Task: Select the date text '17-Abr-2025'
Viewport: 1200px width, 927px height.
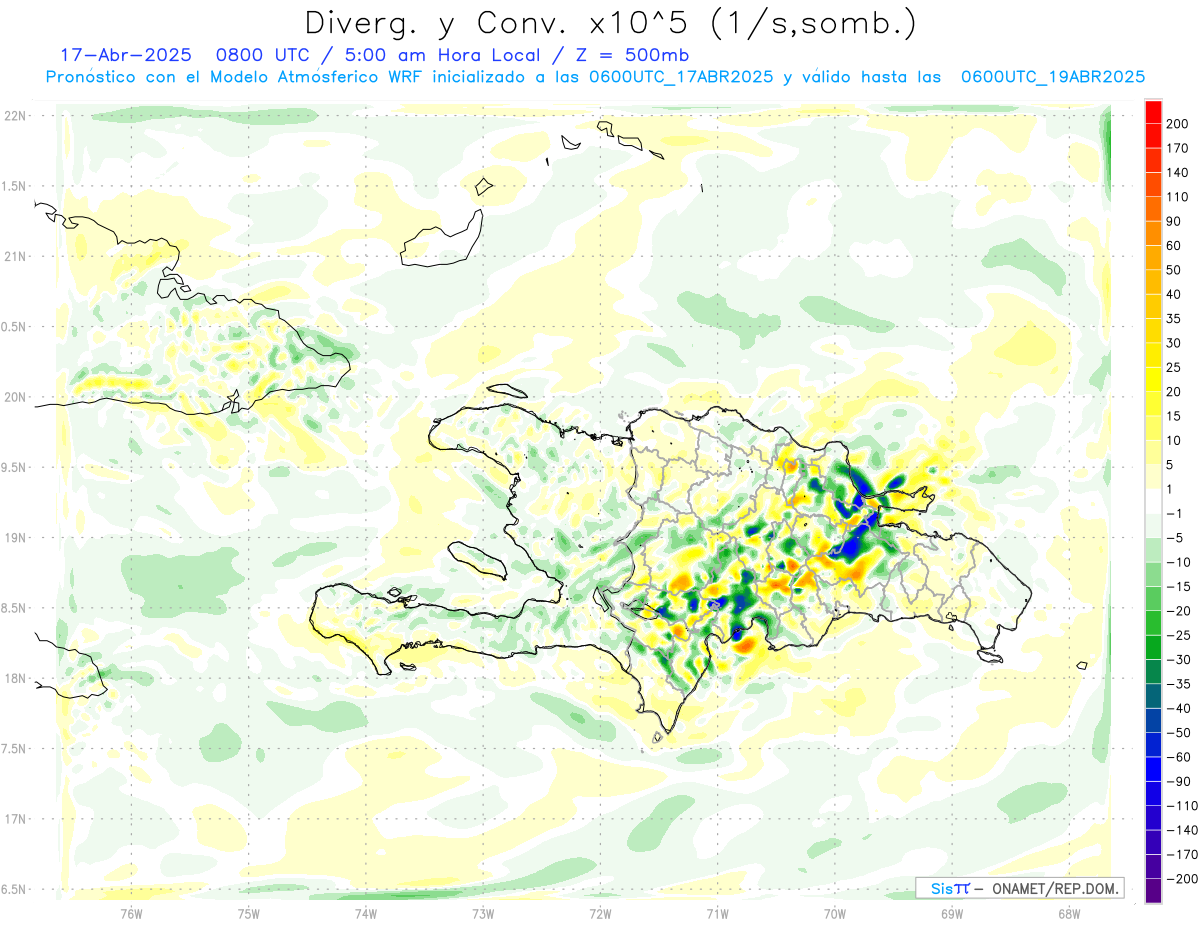Action: 126,55
